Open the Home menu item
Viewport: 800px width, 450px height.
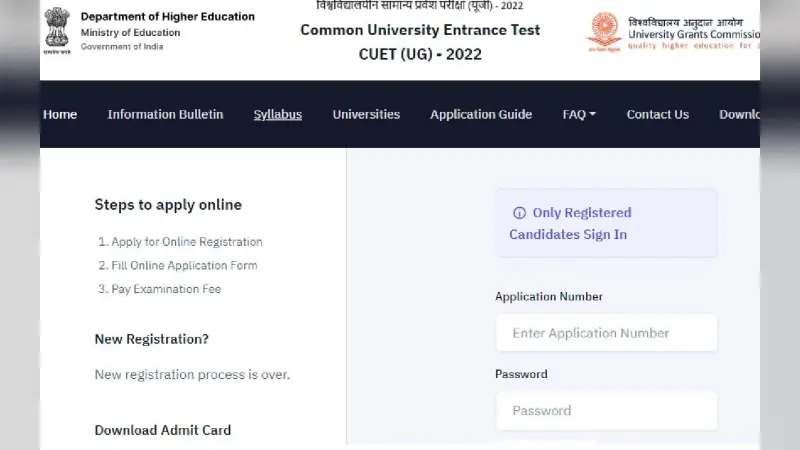[60, 114]
